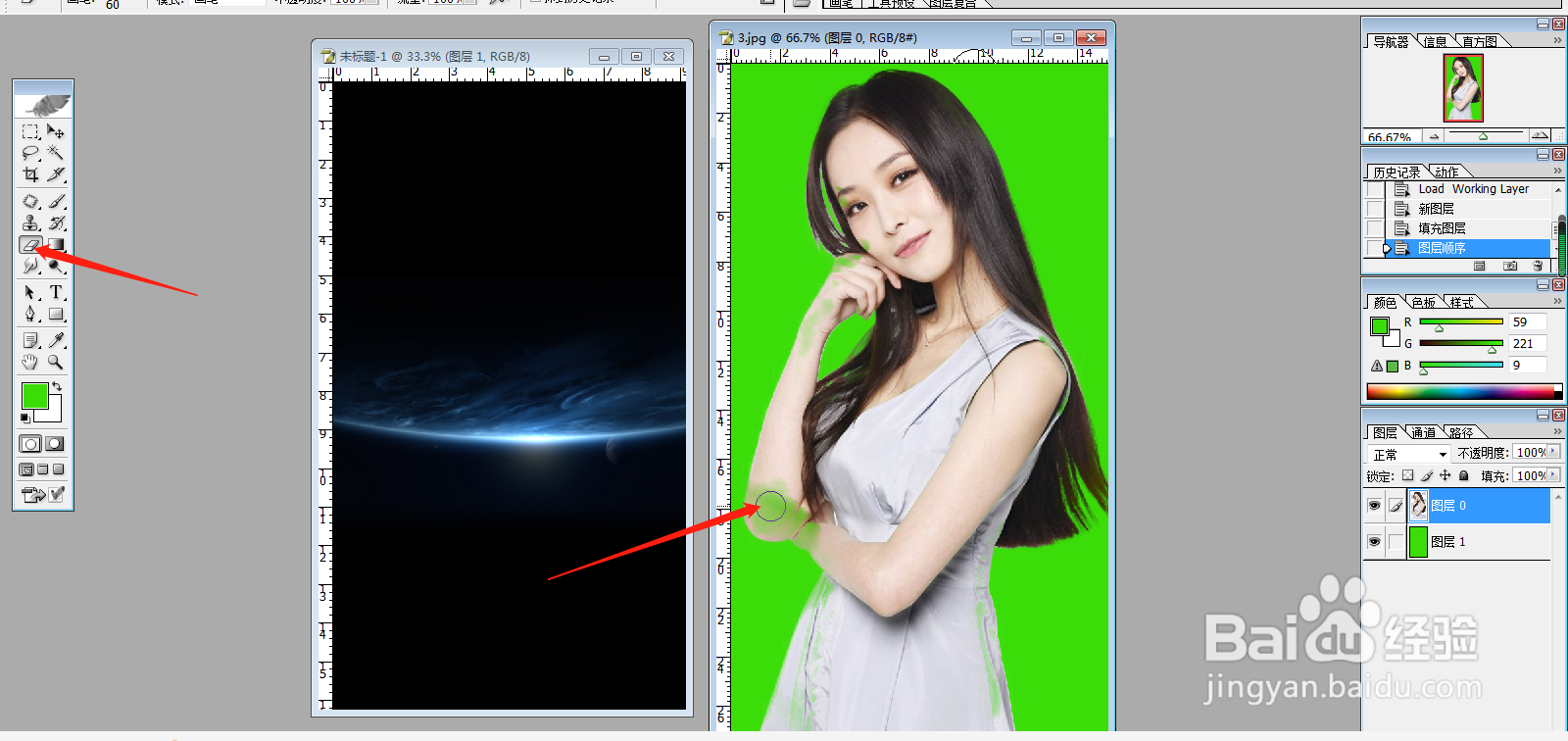The width and height of the screenshot is (1568, 741).
Task: Click the color spectrum ramp
Action: tap(1464, 392)
